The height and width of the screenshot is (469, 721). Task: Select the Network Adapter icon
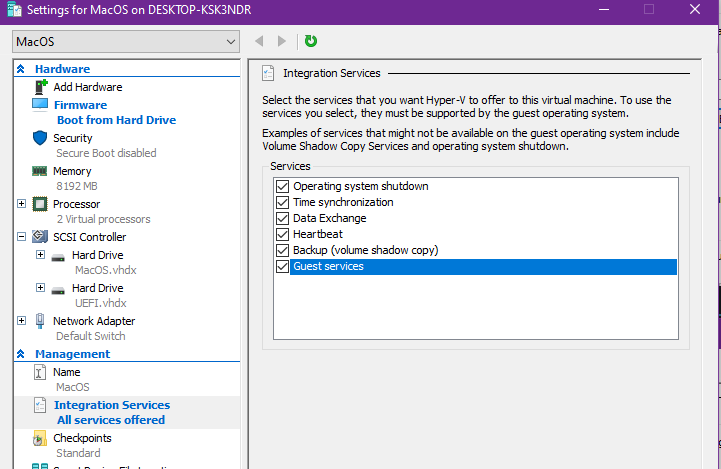tap(40, 321)
